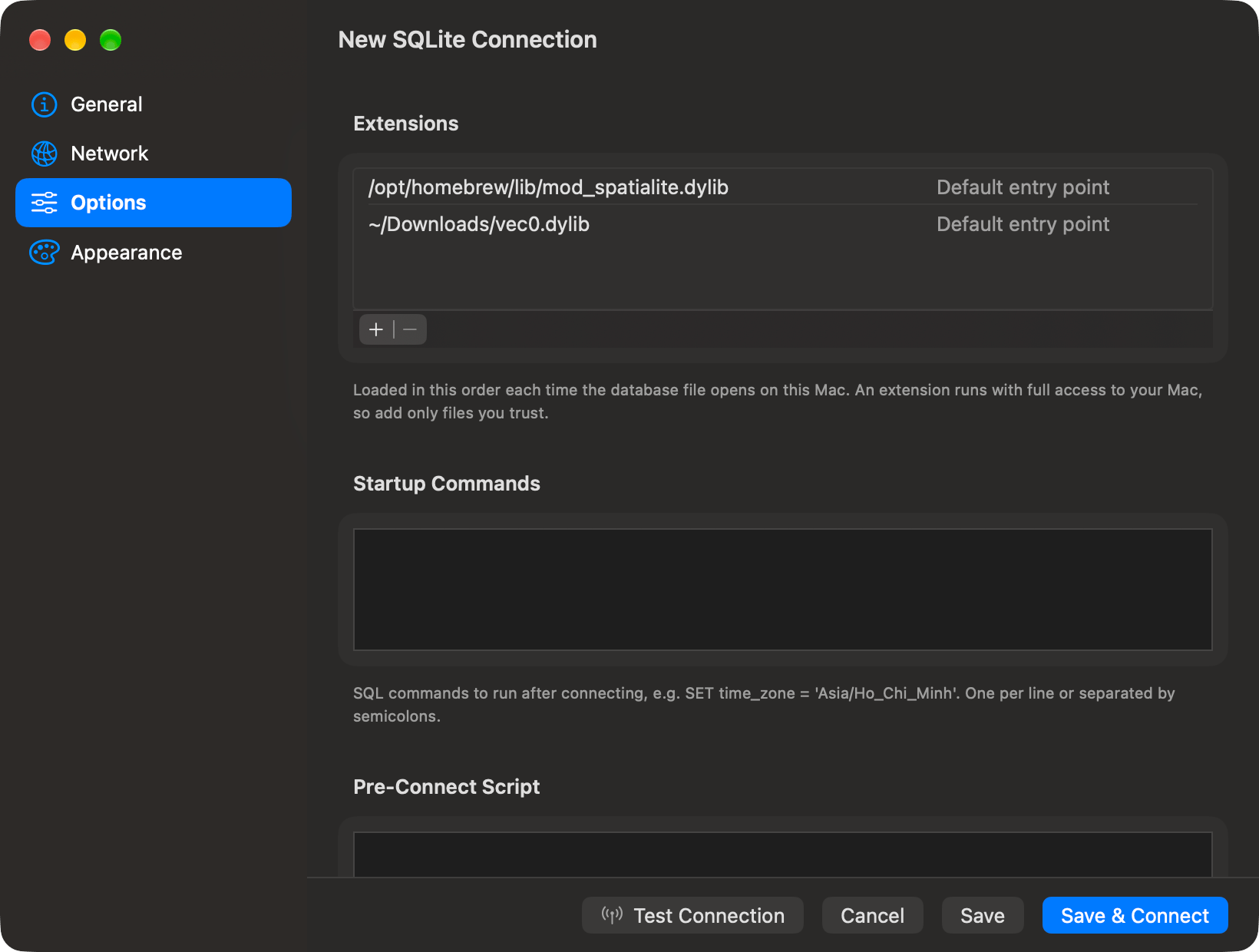Focus the Pre-Connect Script text area
1259x952 pixels.
pos(783,854)
